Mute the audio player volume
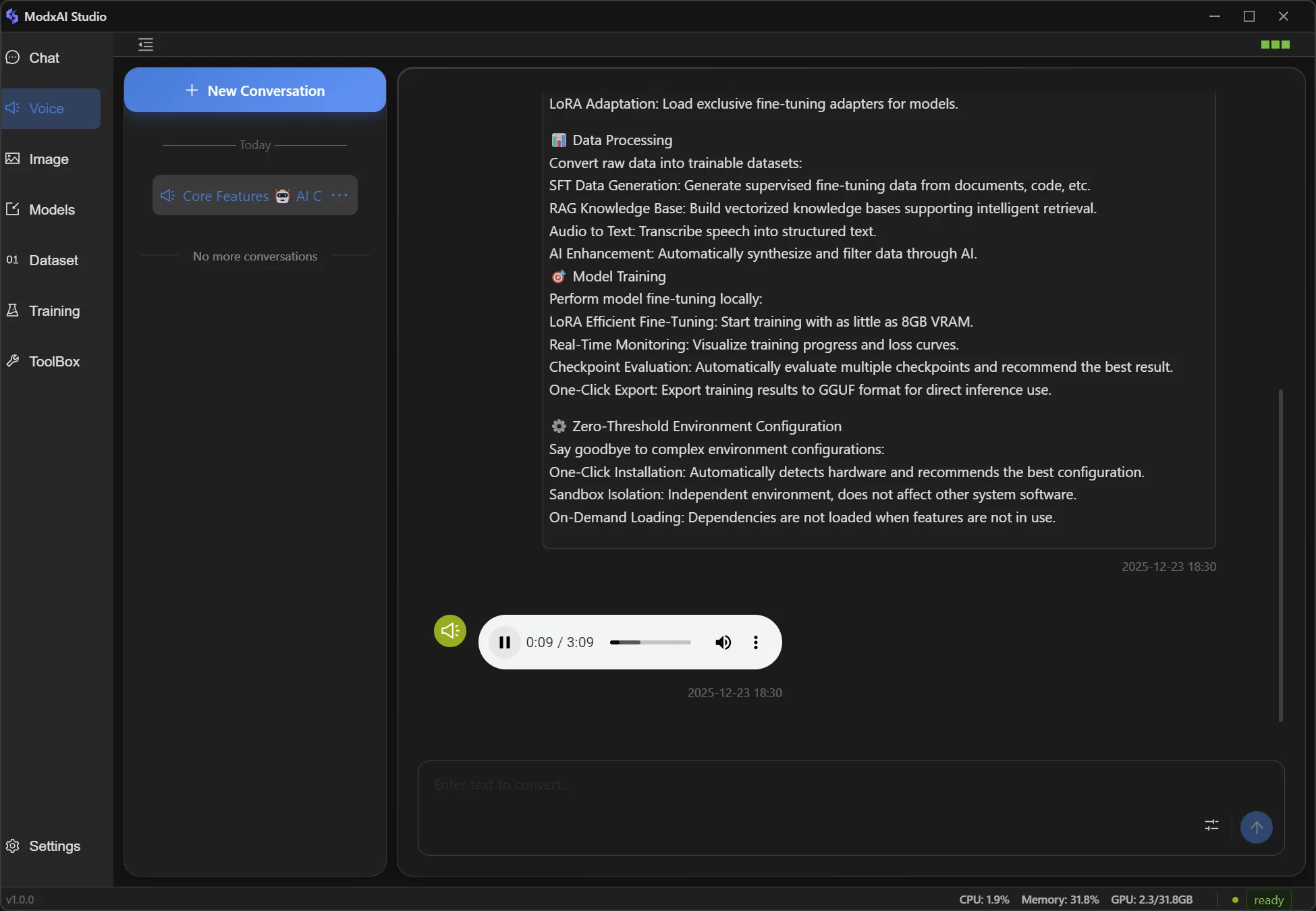The height and width of the screenshot is (911, 1316). click(723, 642)
